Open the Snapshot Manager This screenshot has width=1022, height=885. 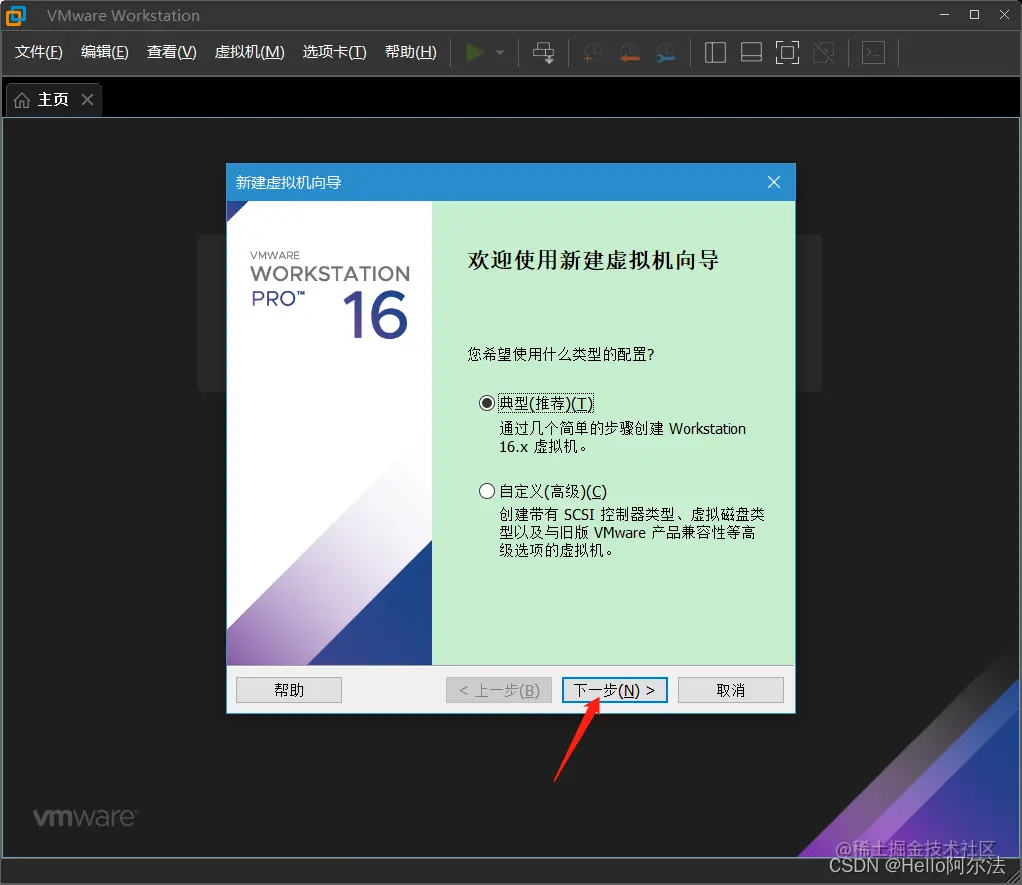pyautogui.click(x=664, y=52)
